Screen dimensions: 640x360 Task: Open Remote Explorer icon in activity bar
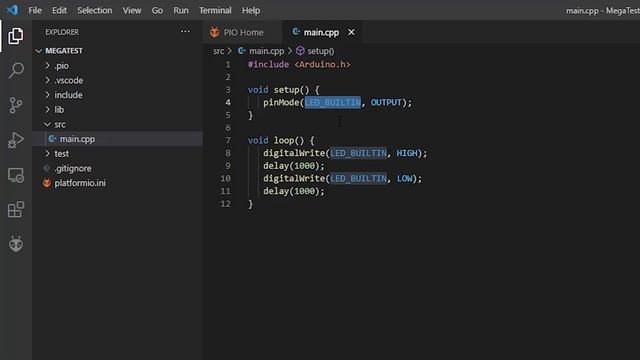pyautogui.click(x=16, y=175)
